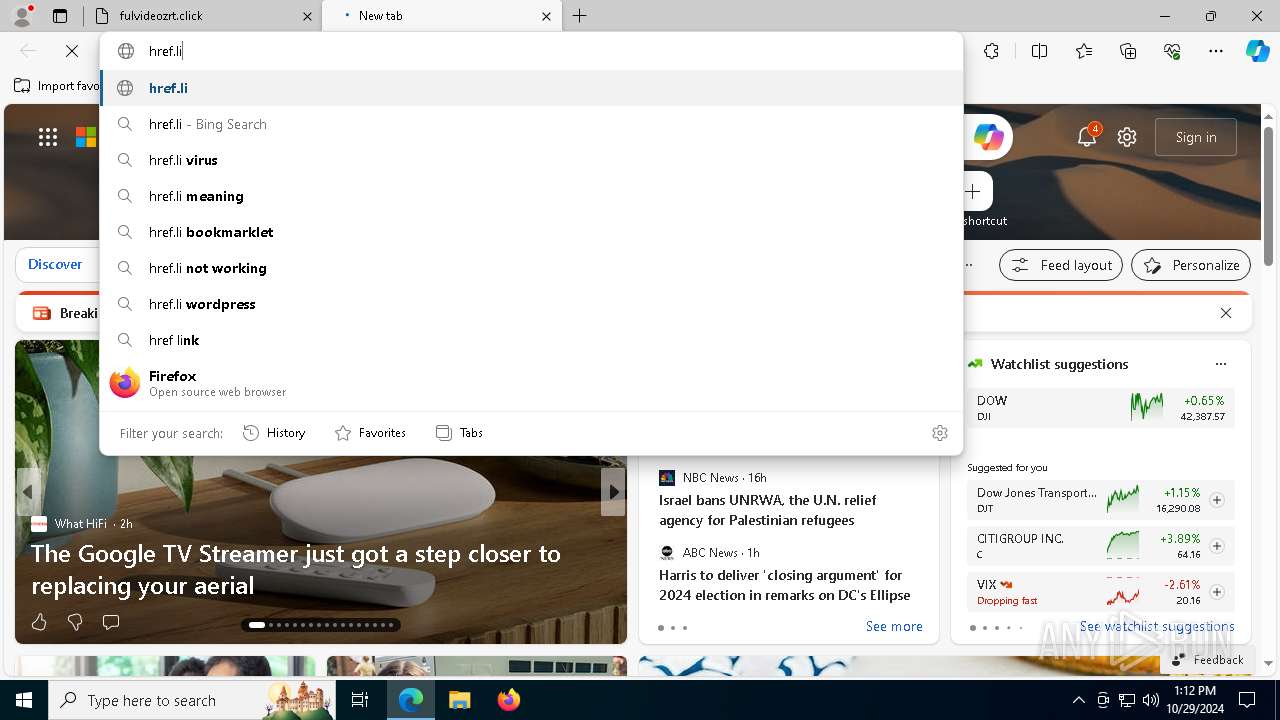Screen dimensions: 1280x720
Task: Open See more news link
Action: [x=894, y=626]
